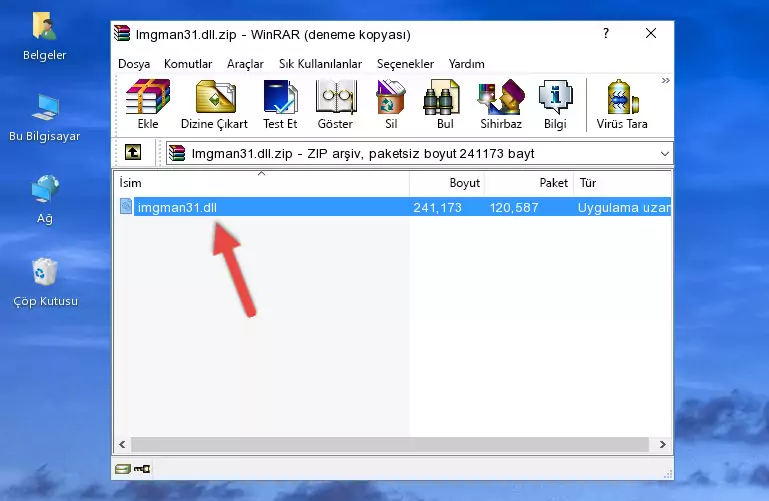Screen dimensions: 769x501
Task: Click the help question mark button
Action: point(606,33)
